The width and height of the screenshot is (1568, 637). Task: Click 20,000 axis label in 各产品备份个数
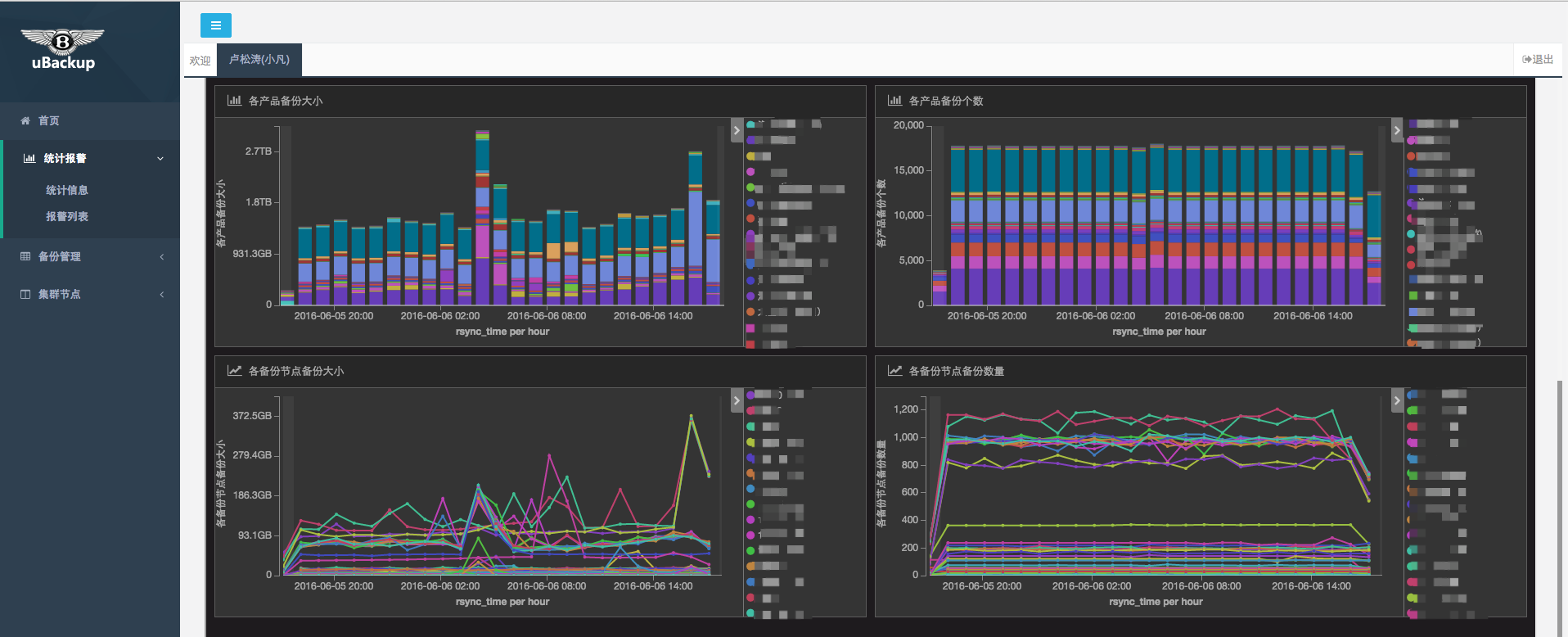[908, 125]
